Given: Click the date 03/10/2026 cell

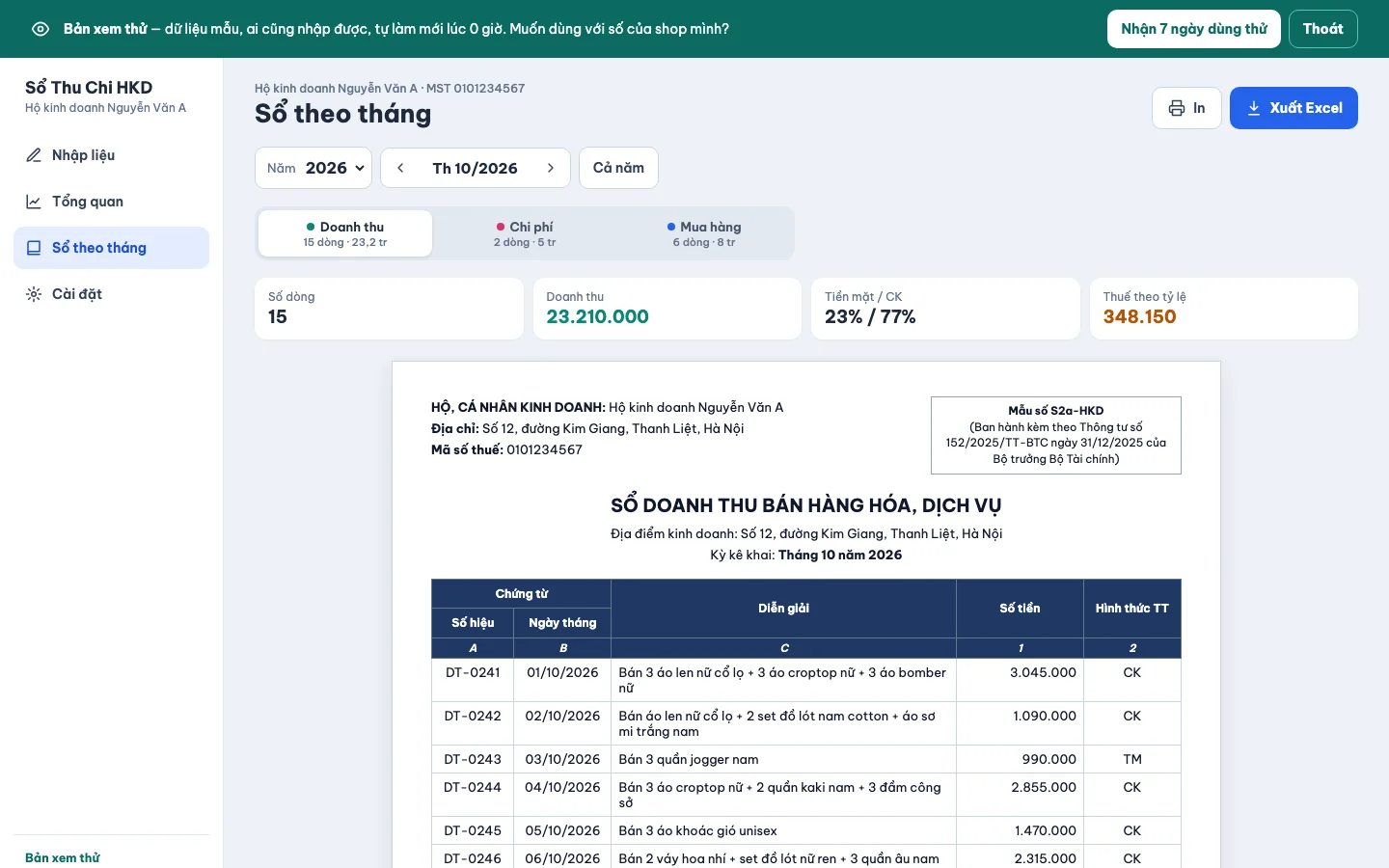Looking at the screenshot, I should coord(562,759).
